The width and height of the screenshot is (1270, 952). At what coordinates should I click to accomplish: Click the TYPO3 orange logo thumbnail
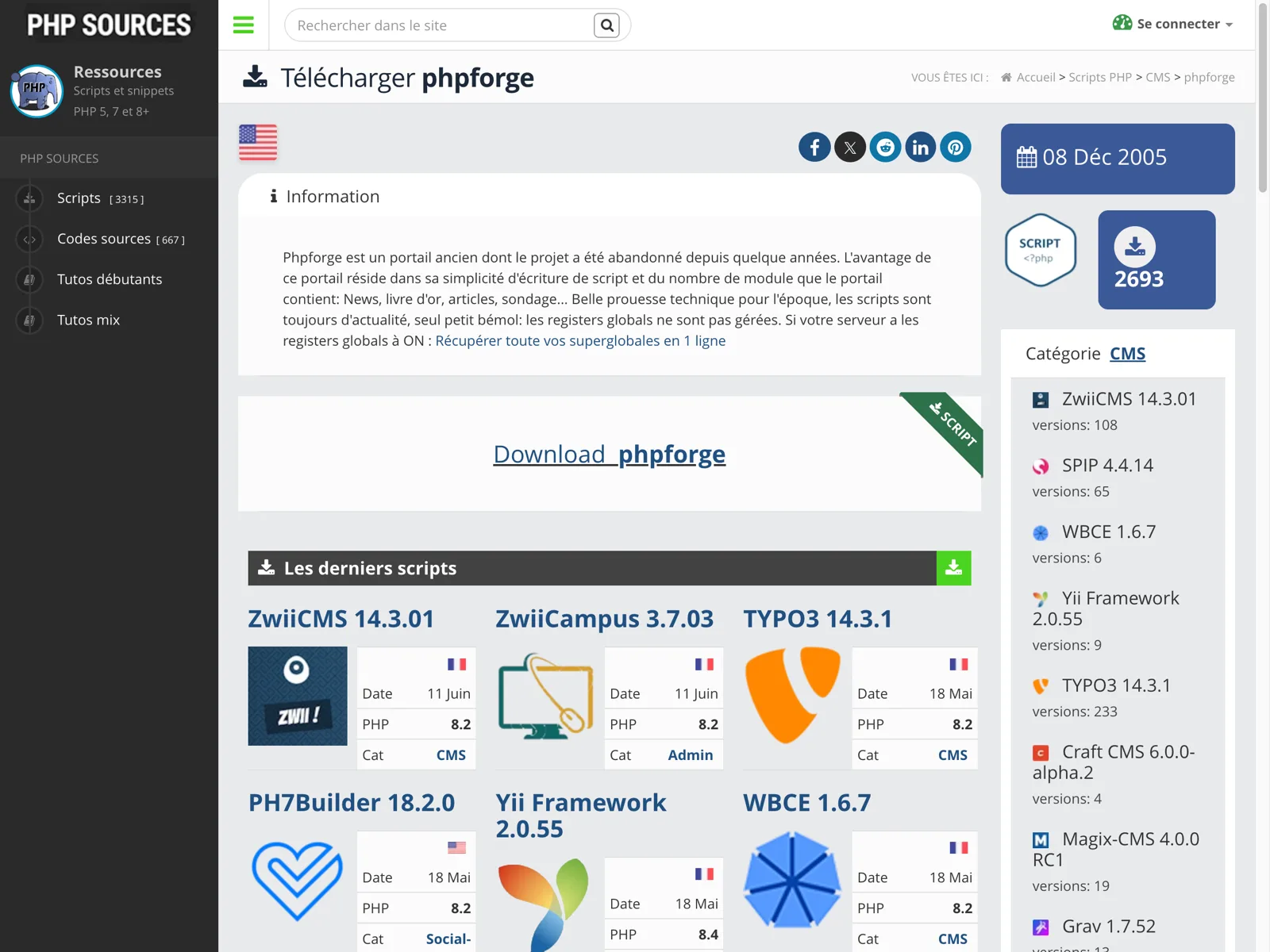pos(793,696)
